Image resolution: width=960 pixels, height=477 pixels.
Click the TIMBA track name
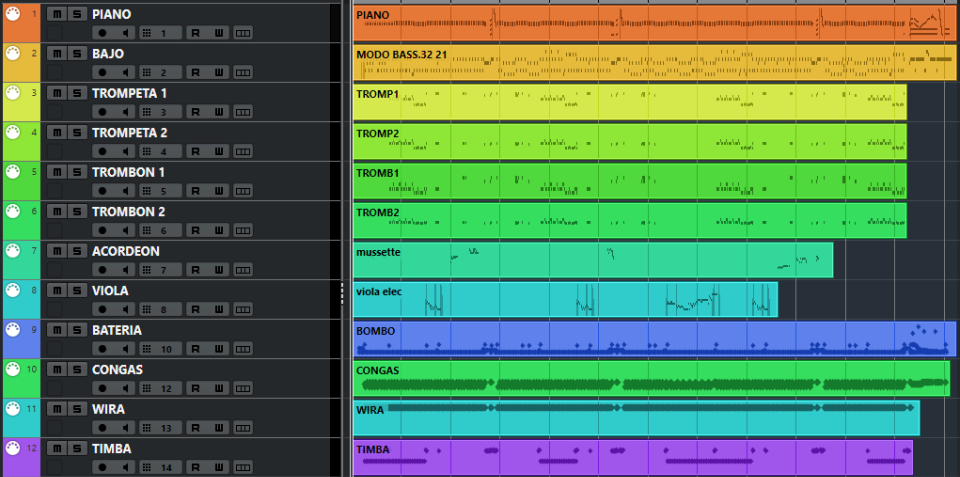click(x=111, y=448)
